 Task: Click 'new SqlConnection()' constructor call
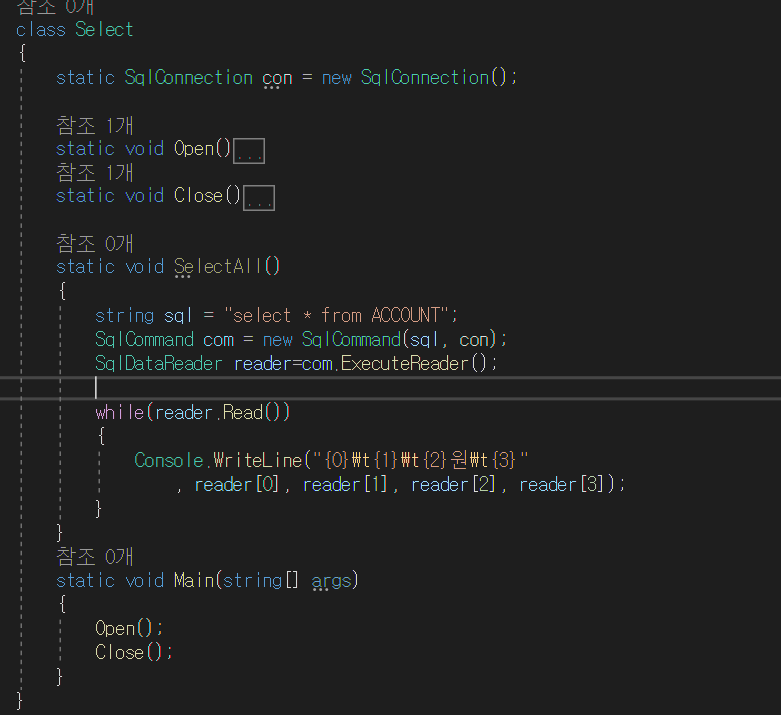[414, 77]
